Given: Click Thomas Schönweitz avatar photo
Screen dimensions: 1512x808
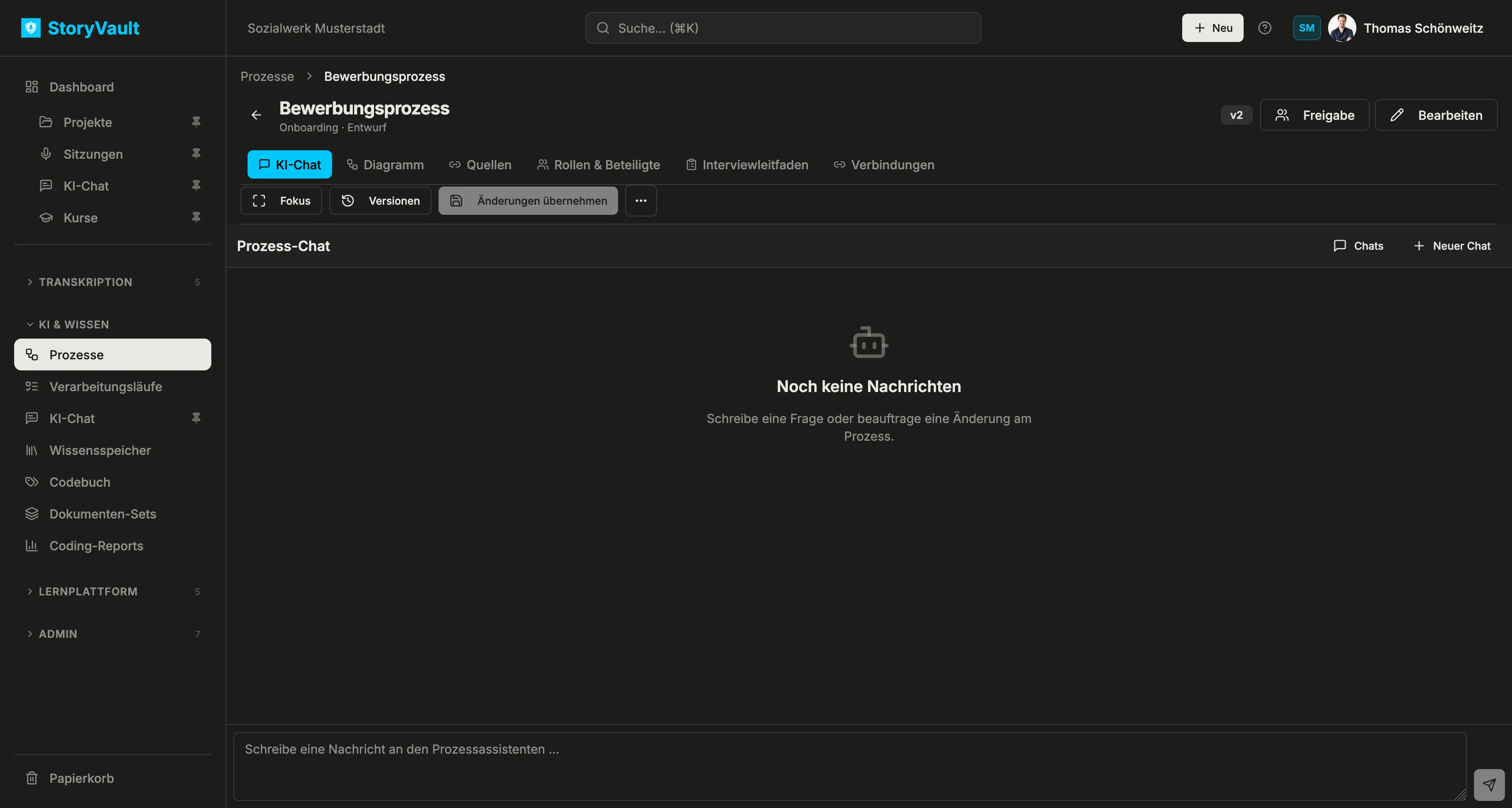Looking at the screenshot, I should [x=1342, y=27].
